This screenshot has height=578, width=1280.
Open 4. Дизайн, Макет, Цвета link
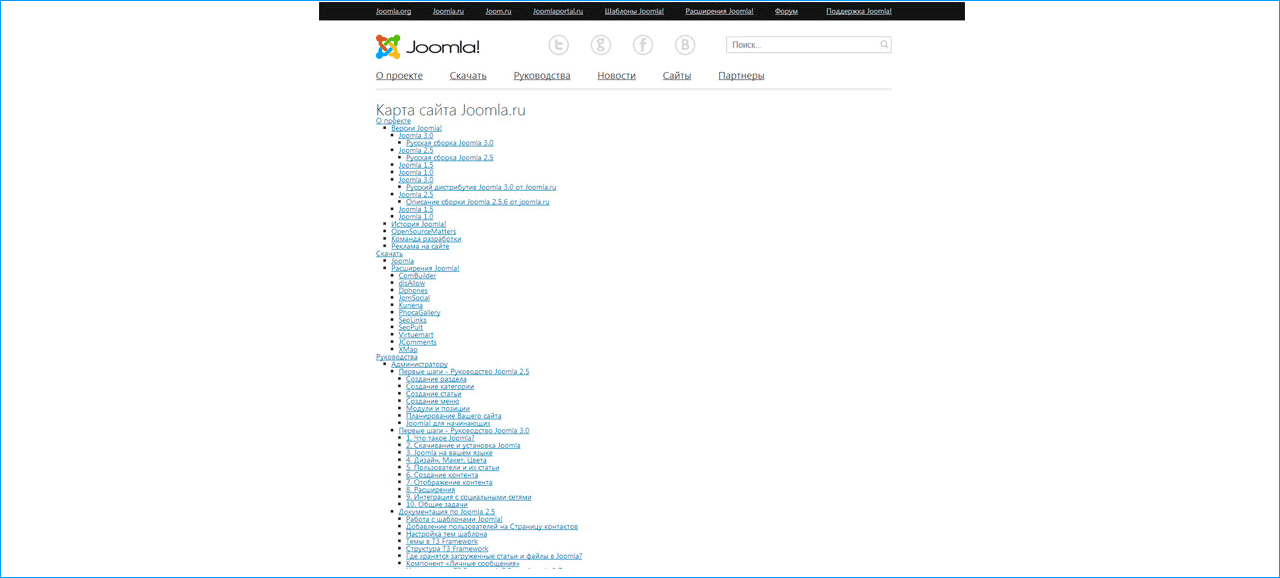coord(446,461)
